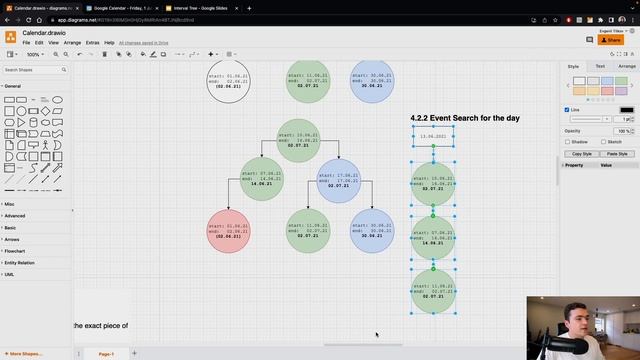Expand the UML shapes section
640x360 pixels.
[8, 275]
